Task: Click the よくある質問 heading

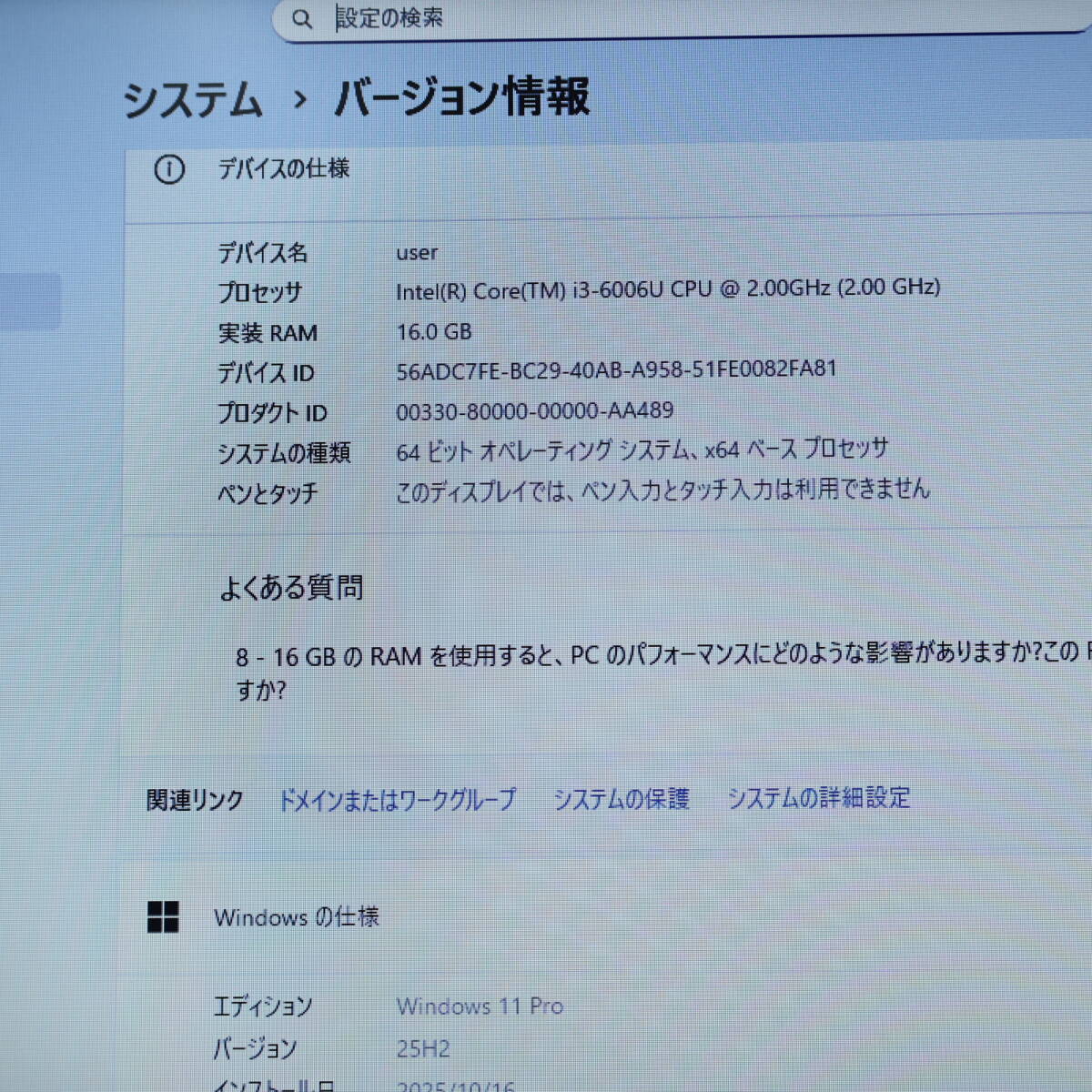Action: [x=292, y=588]
